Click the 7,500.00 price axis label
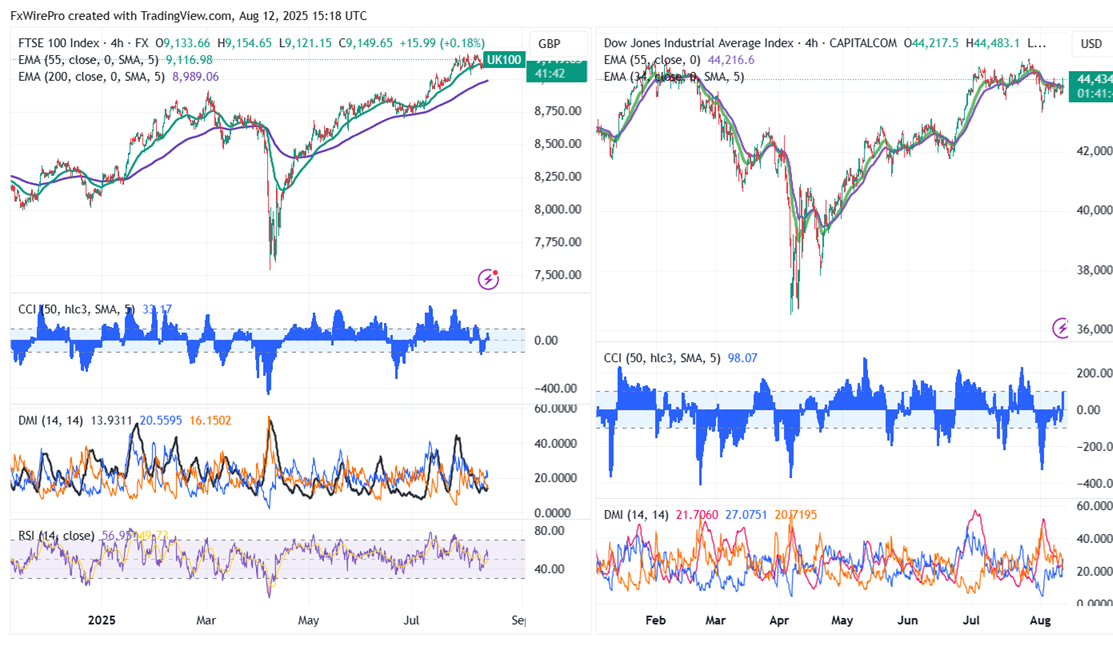The height and width of the screenshot is (648, 1113). pyautogui.click(x=558, y=275)
